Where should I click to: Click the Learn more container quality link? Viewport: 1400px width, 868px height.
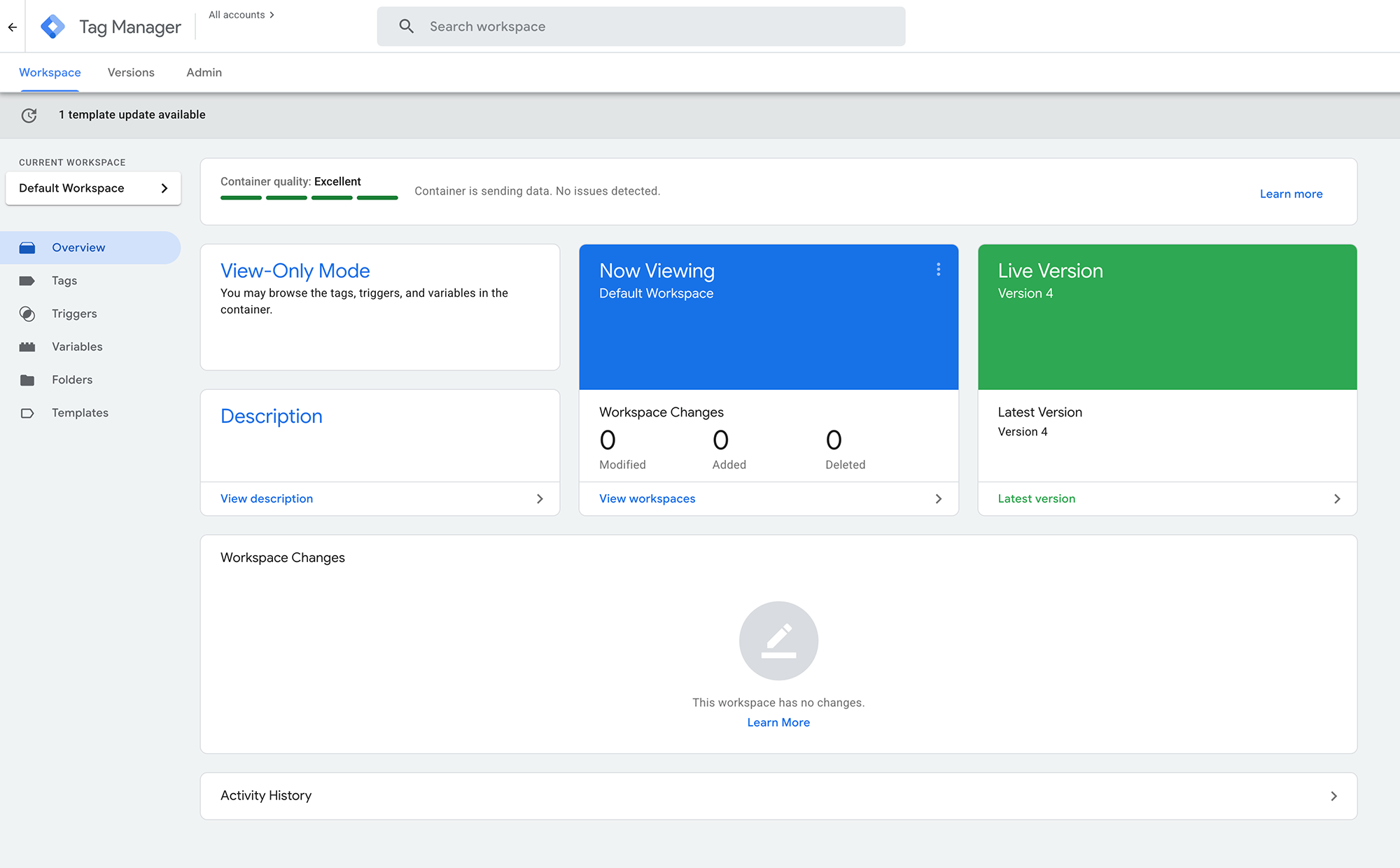(1291, 194)
